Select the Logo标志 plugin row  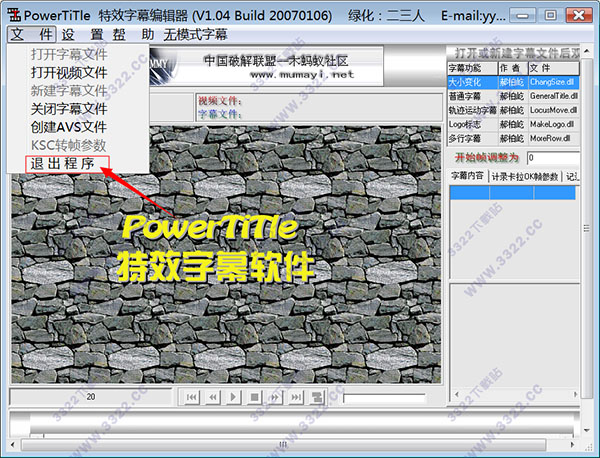tap(513, 124)
